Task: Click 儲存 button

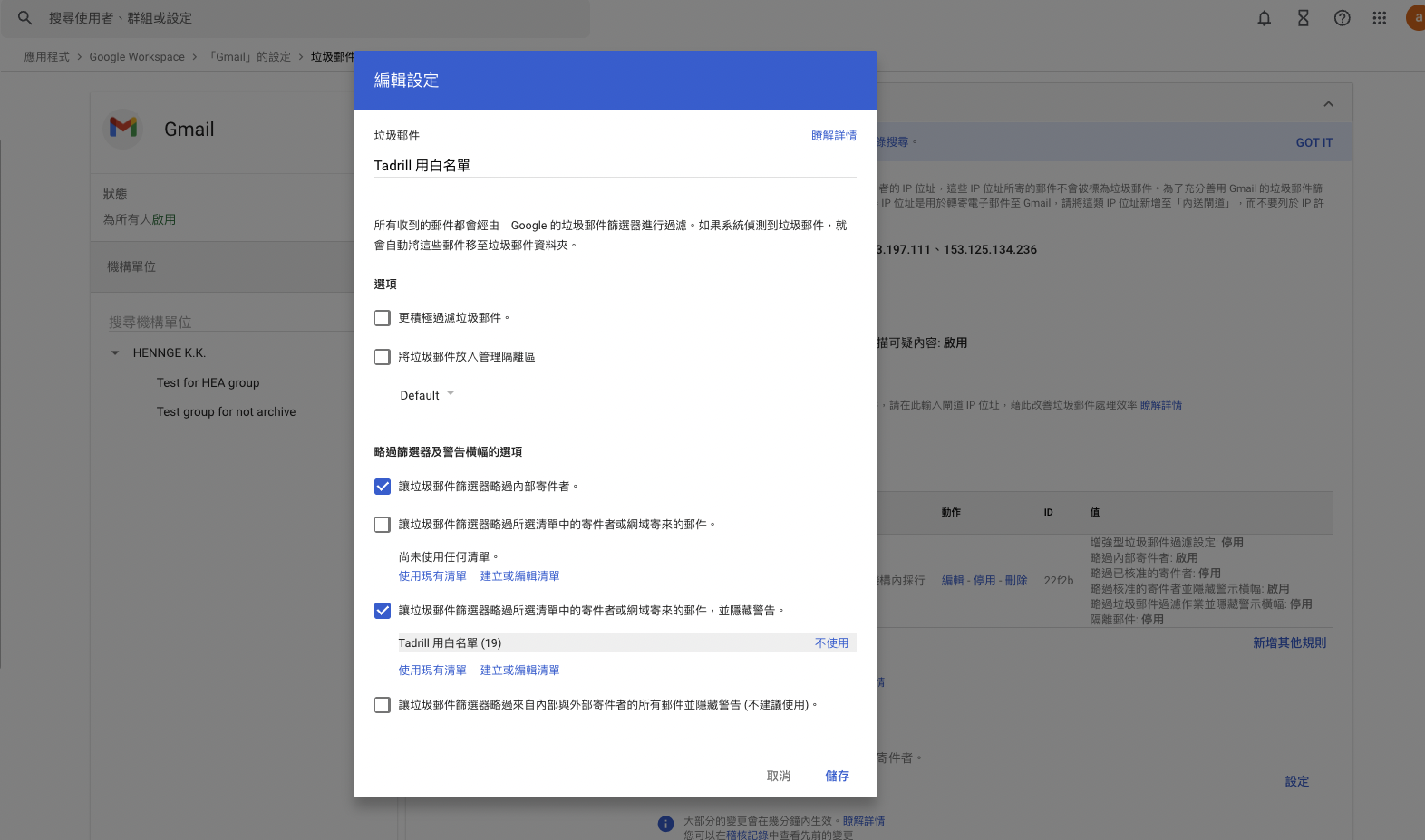Action: [x=838, y=777]
